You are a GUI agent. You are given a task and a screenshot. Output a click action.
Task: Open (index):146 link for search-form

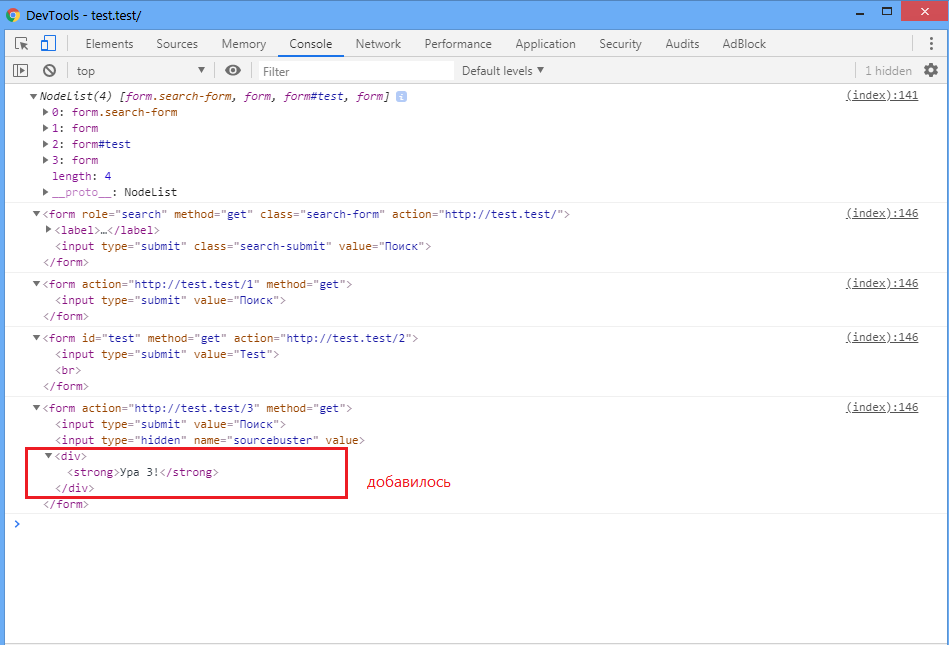point(882,213)
